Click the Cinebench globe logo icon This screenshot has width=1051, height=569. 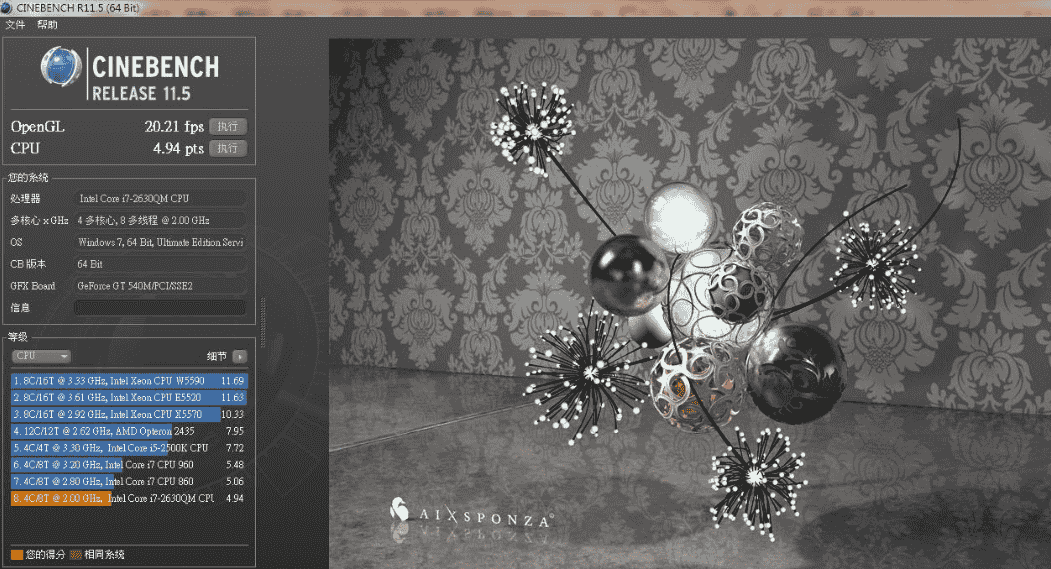pos(61,66)
